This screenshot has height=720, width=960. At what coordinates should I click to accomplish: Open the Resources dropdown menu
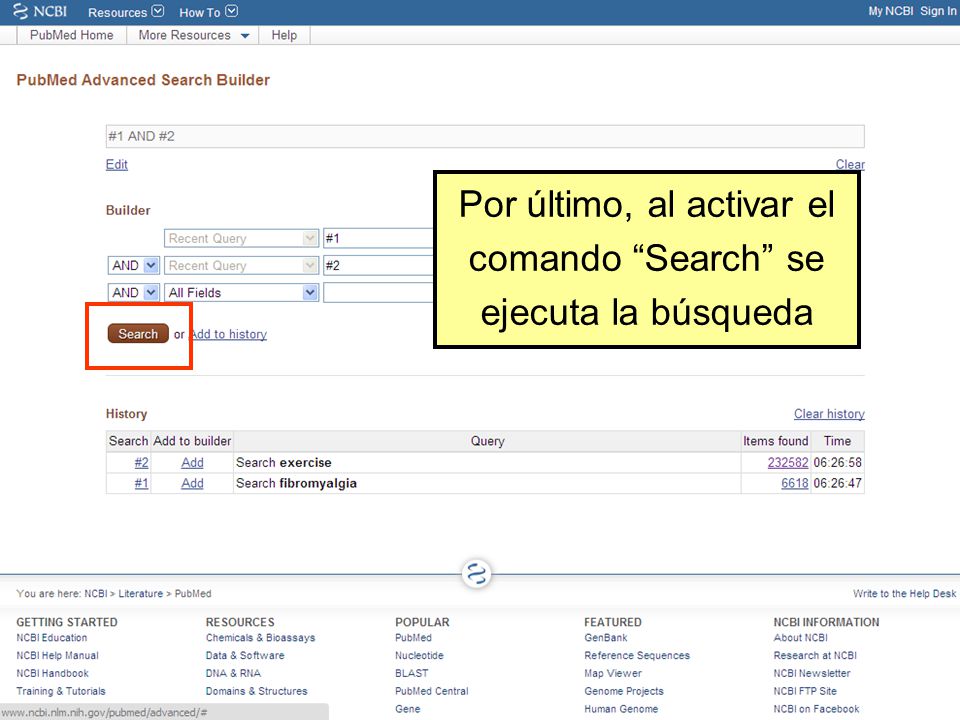[126, 12]
